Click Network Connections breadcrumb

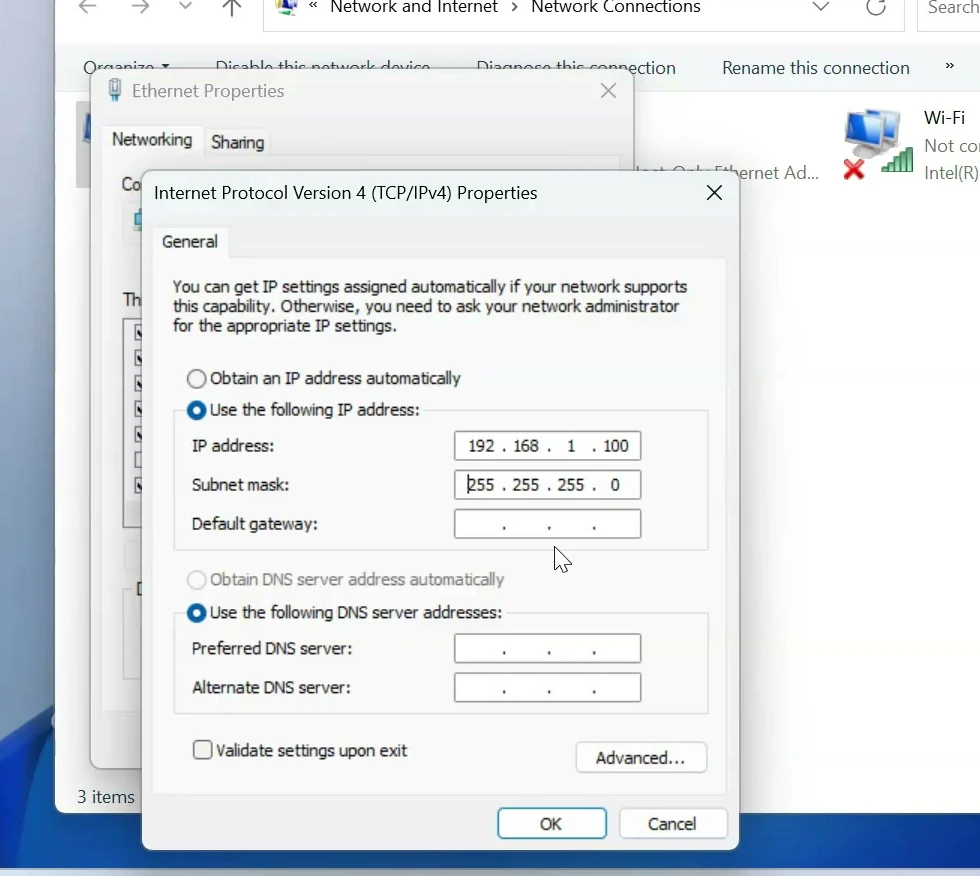pos(616,7)
